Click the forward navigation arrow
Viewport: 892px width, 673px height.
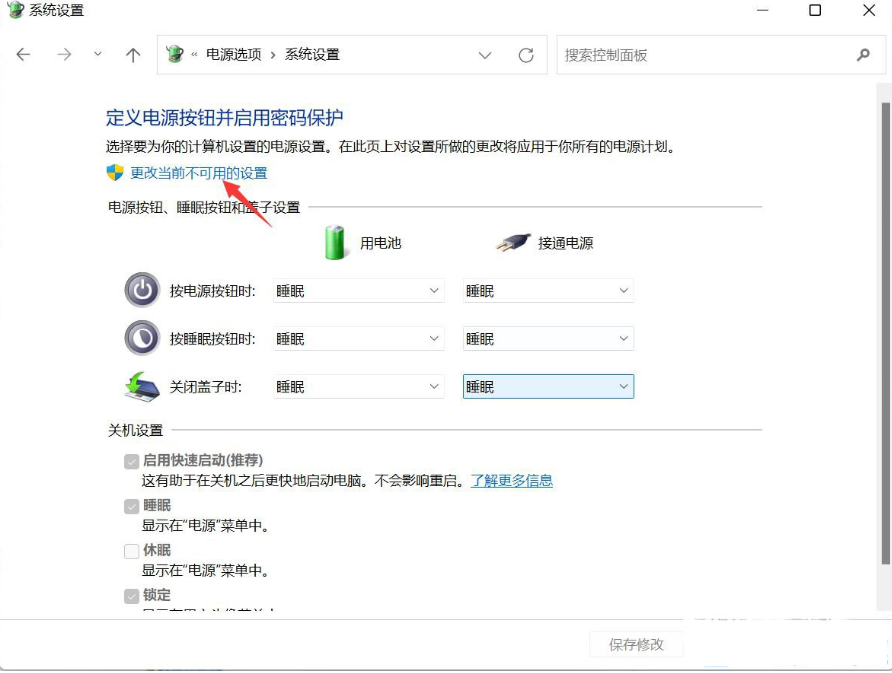click(x=64, y=55)
